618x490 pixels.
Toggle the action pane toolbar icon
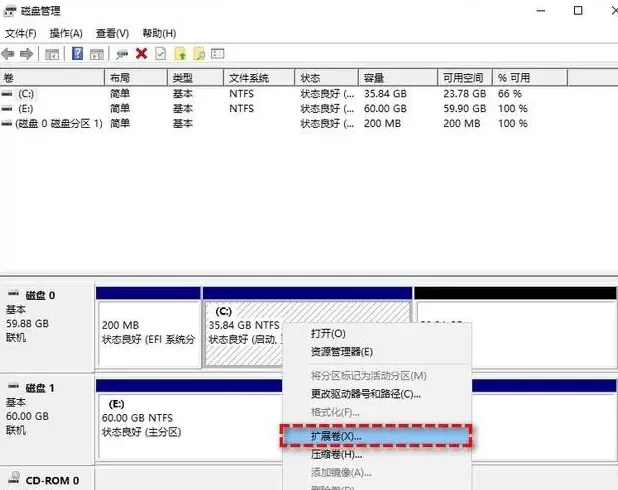pyautogui.click(x=97, y=54)
